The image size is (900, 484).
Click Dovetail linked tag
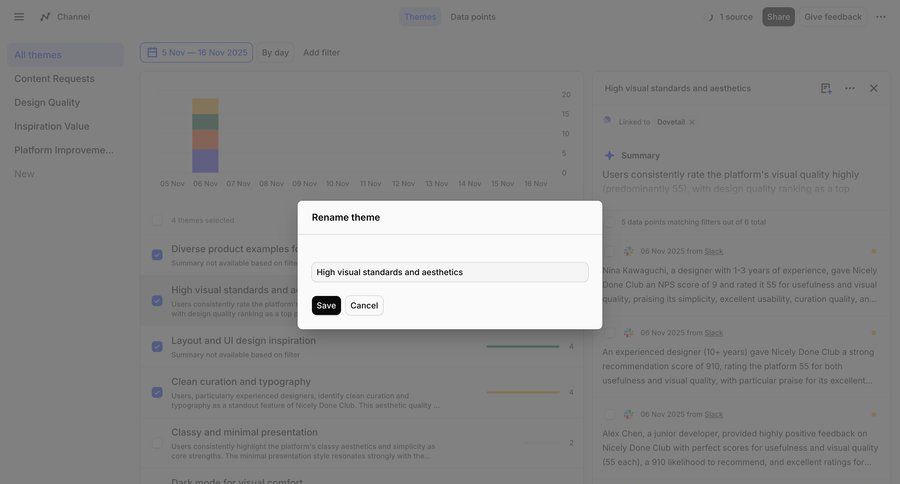pyautogui.click(x=671, y=122)
